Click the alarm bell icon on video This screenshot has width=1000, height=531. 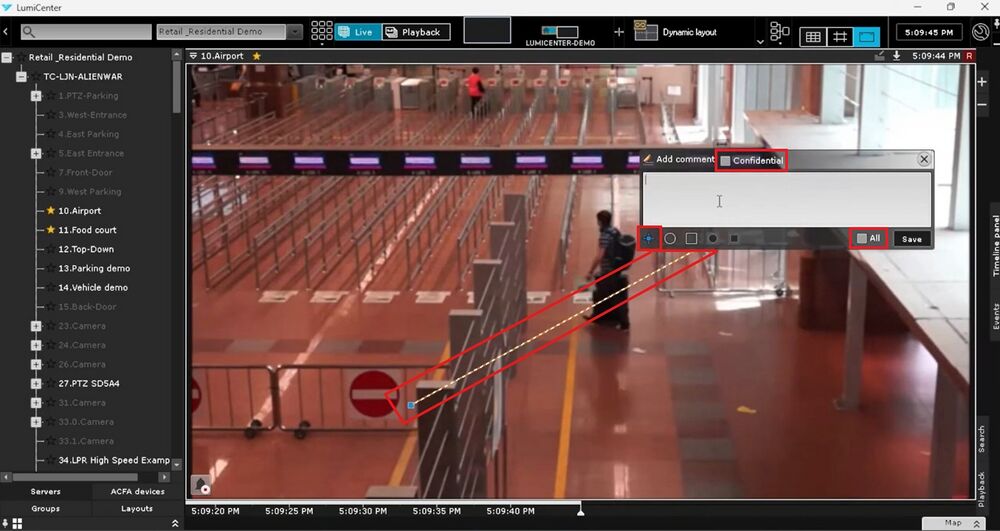[201, 485]
